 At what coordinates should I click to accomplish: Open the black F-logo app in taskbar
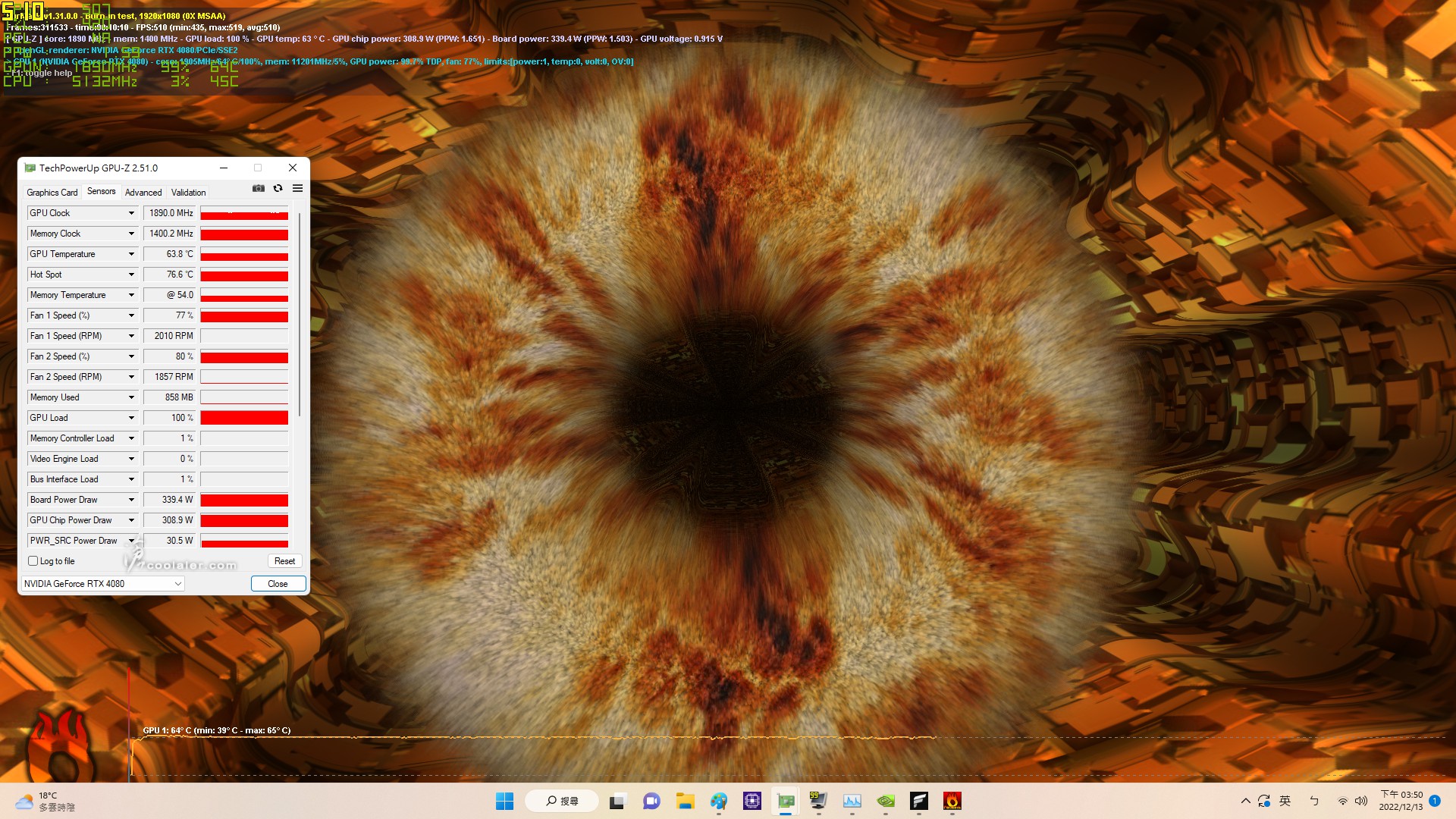pyautogui.click(x=919, y=801)
